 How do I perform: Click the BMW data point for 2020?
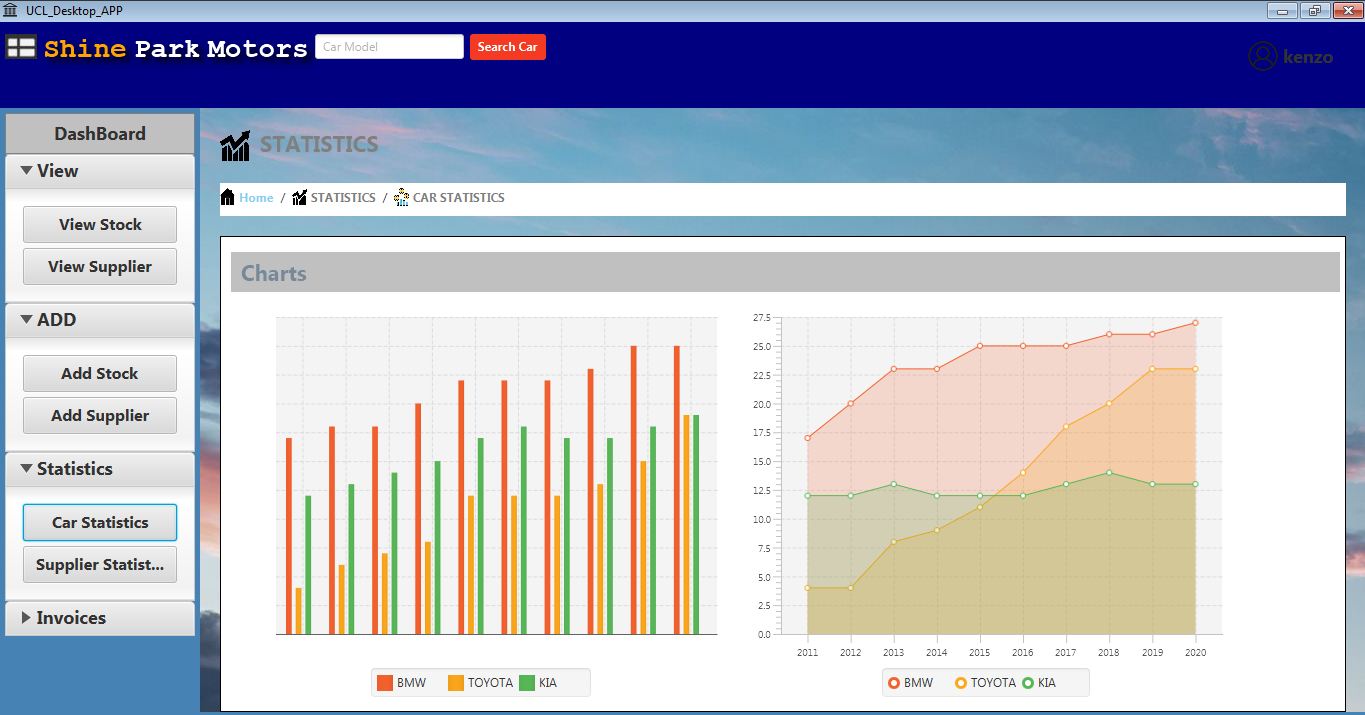tap(1195, 323)
